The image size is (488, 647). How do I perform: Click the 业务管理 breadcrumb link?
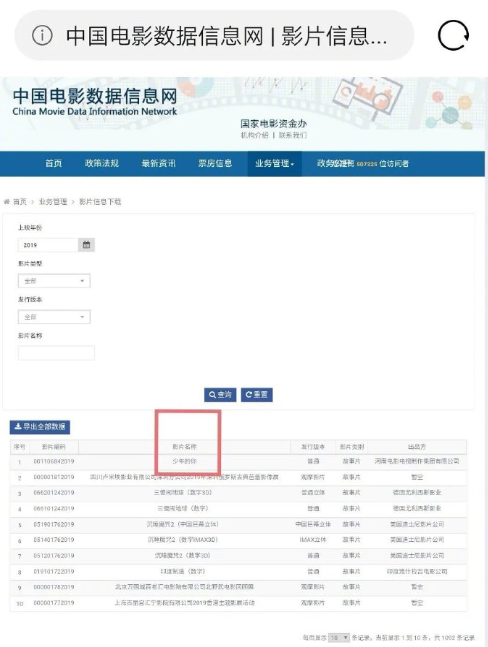(x=53, y=202)
